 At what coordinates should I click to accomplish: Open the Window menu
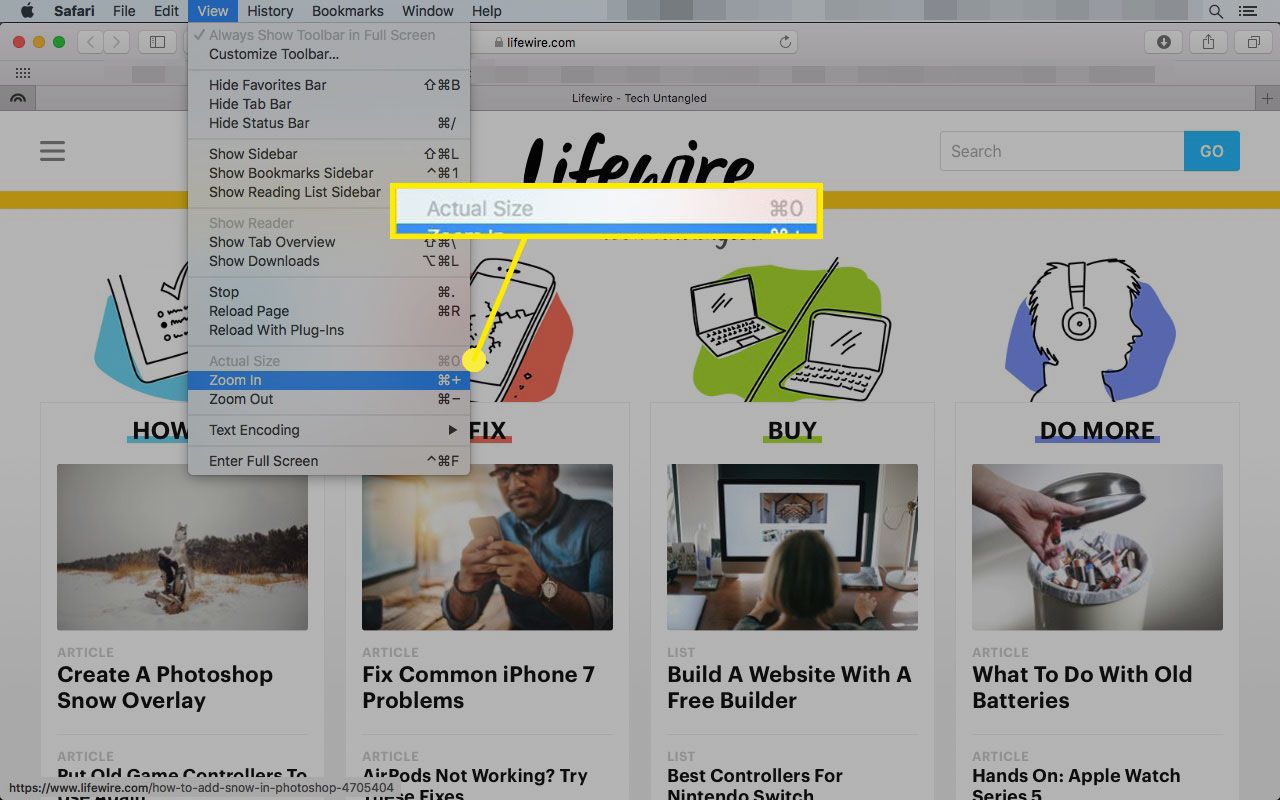click(428, 11)
